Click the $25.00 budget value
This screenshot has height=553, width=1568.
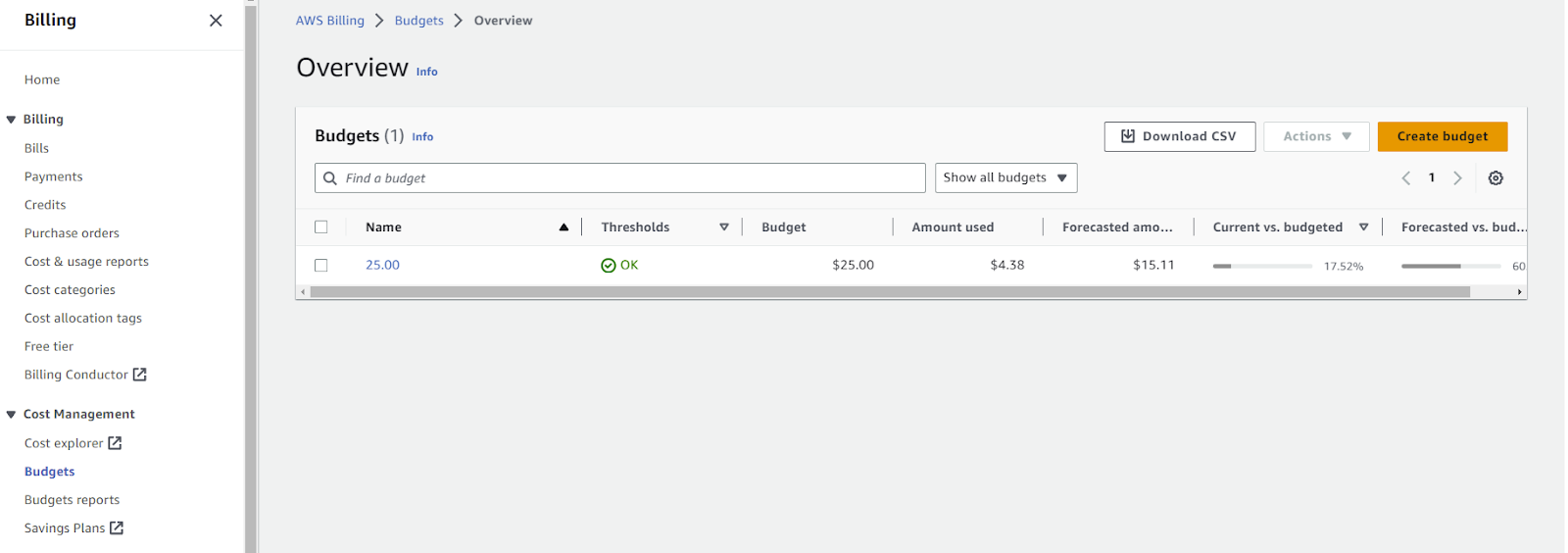853,266
